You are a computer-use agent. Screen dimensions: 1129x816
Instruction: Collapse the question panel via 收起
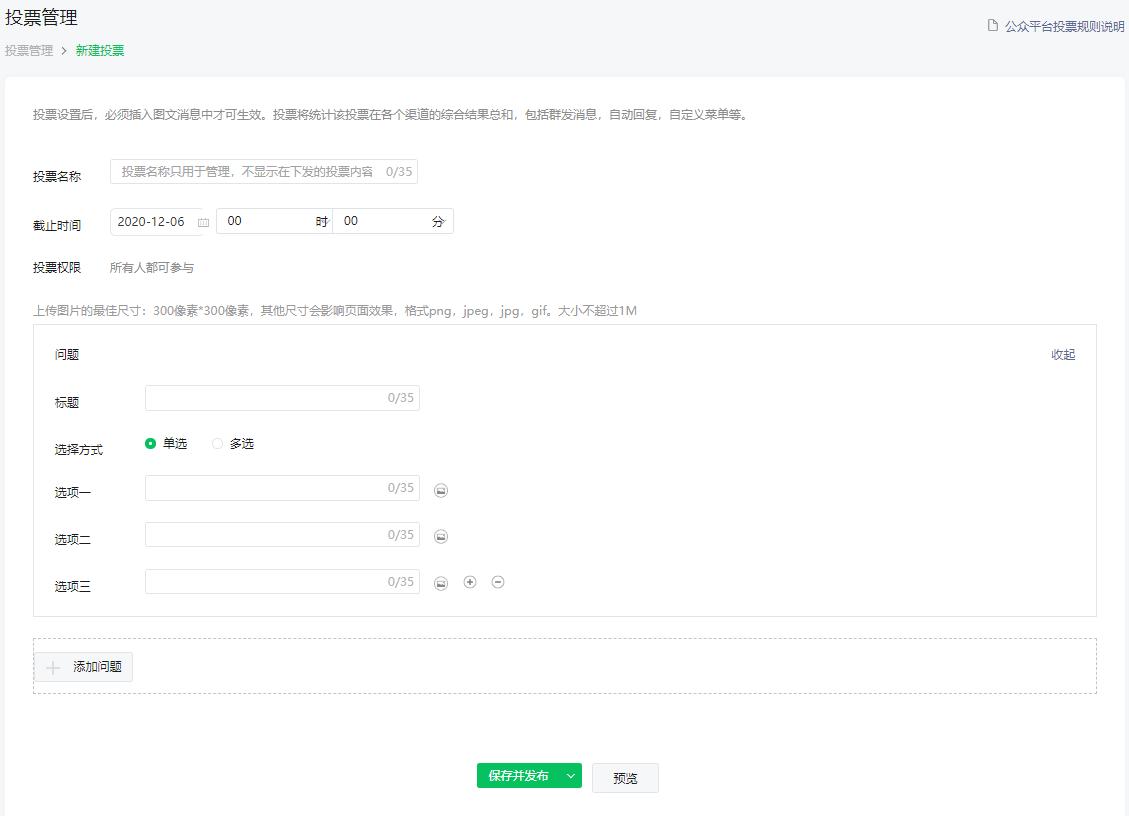[1062, 354]
